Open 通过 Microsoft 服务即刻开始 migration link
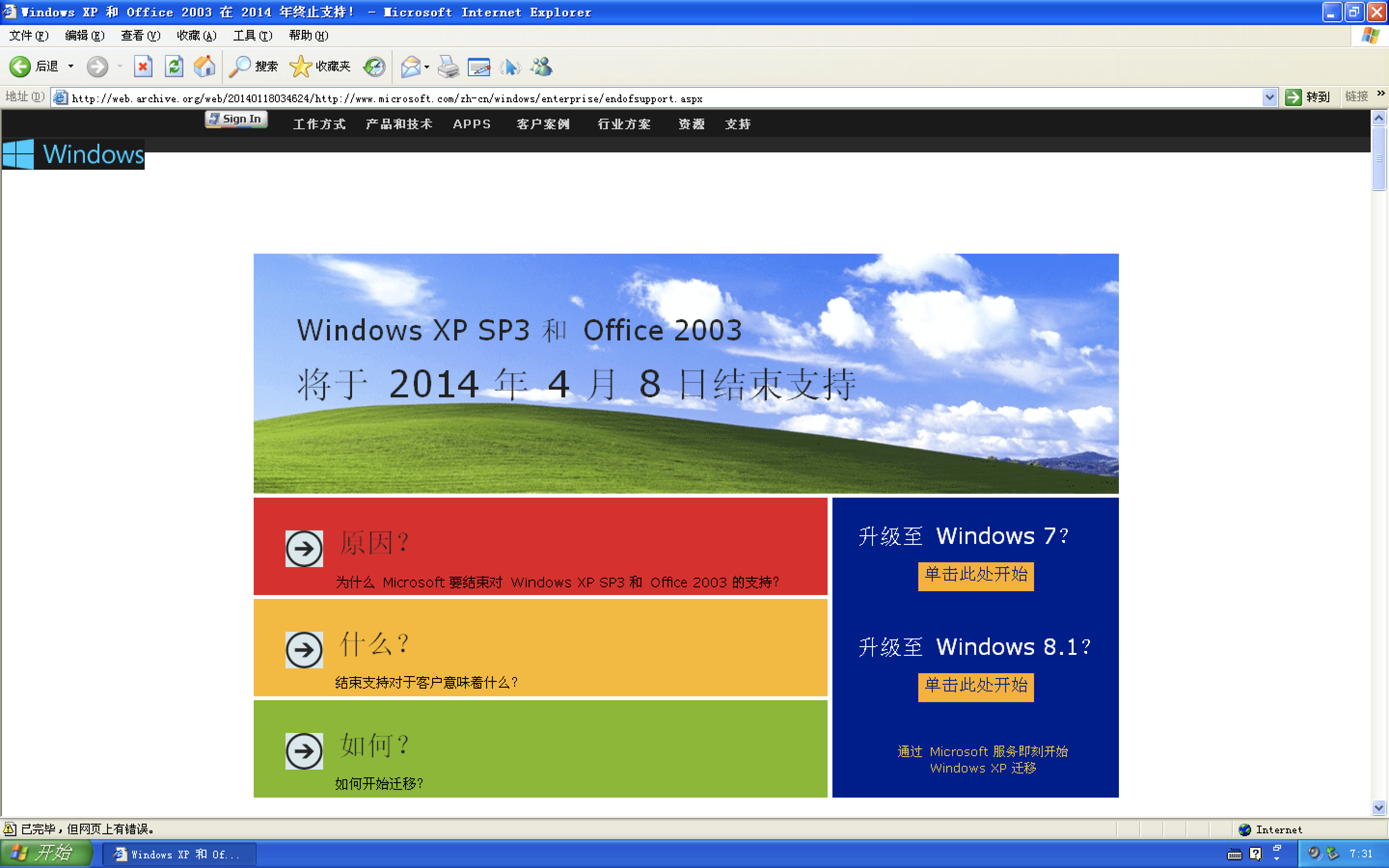This screenshot has width=1389, height=868. pyautogui.click(x=982, y=759)
